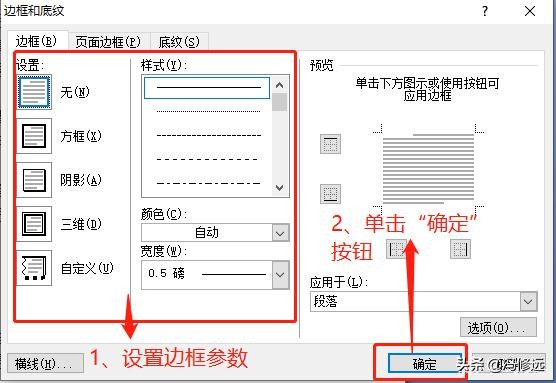Switch to the 页面边框(P) tab
The height and width of the screenshot is (383, 556).
coord(108,42)
